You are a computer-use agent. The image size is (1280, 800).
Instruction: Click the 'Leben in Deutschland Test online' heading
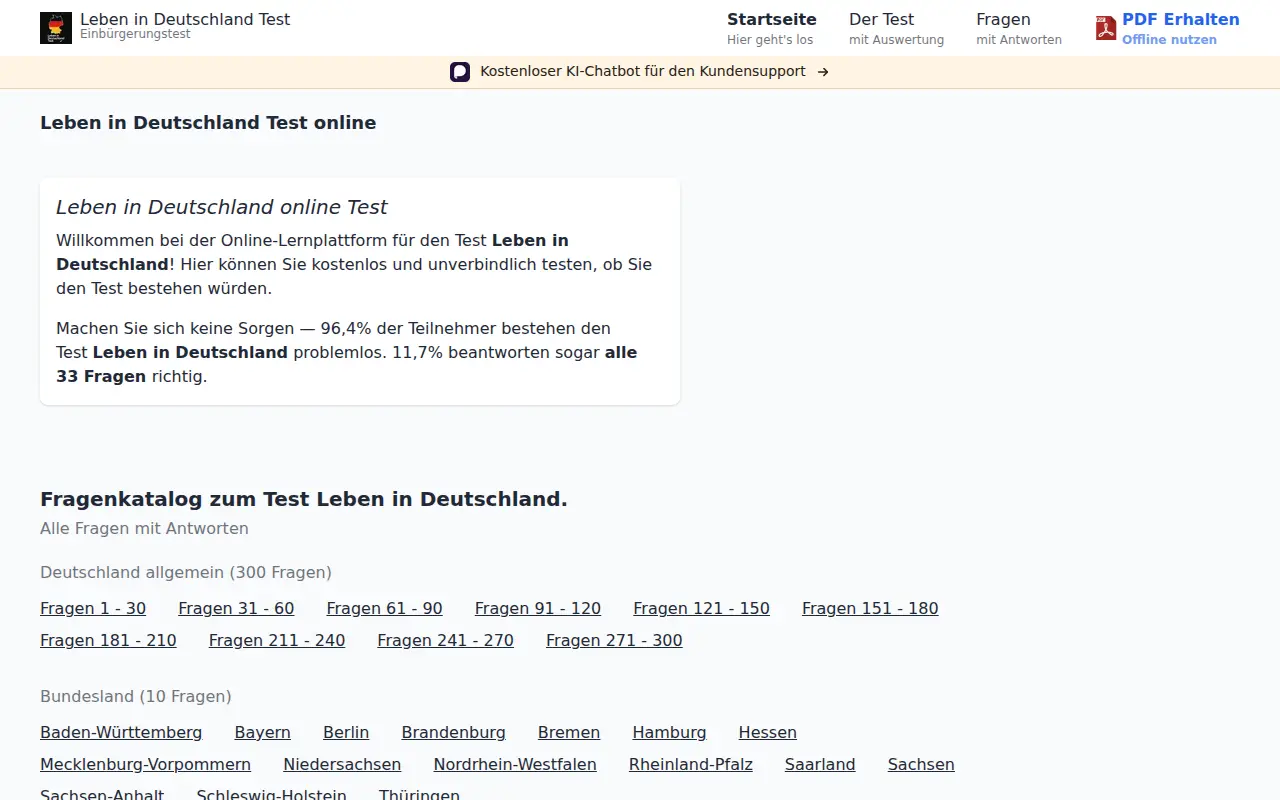pos(208,123)
